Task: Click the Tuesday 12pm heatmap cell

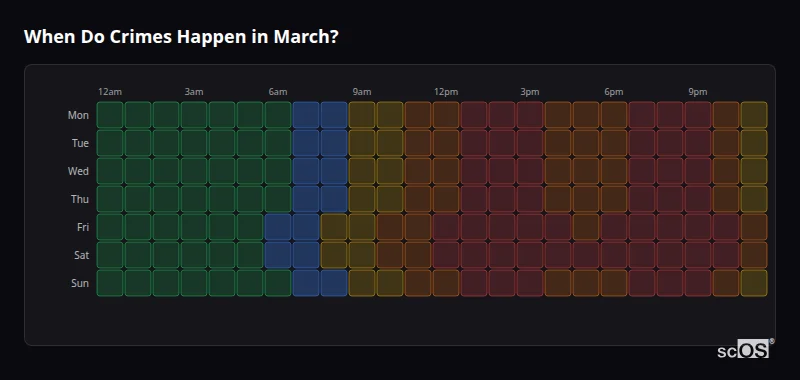Action: pos(446,143)
